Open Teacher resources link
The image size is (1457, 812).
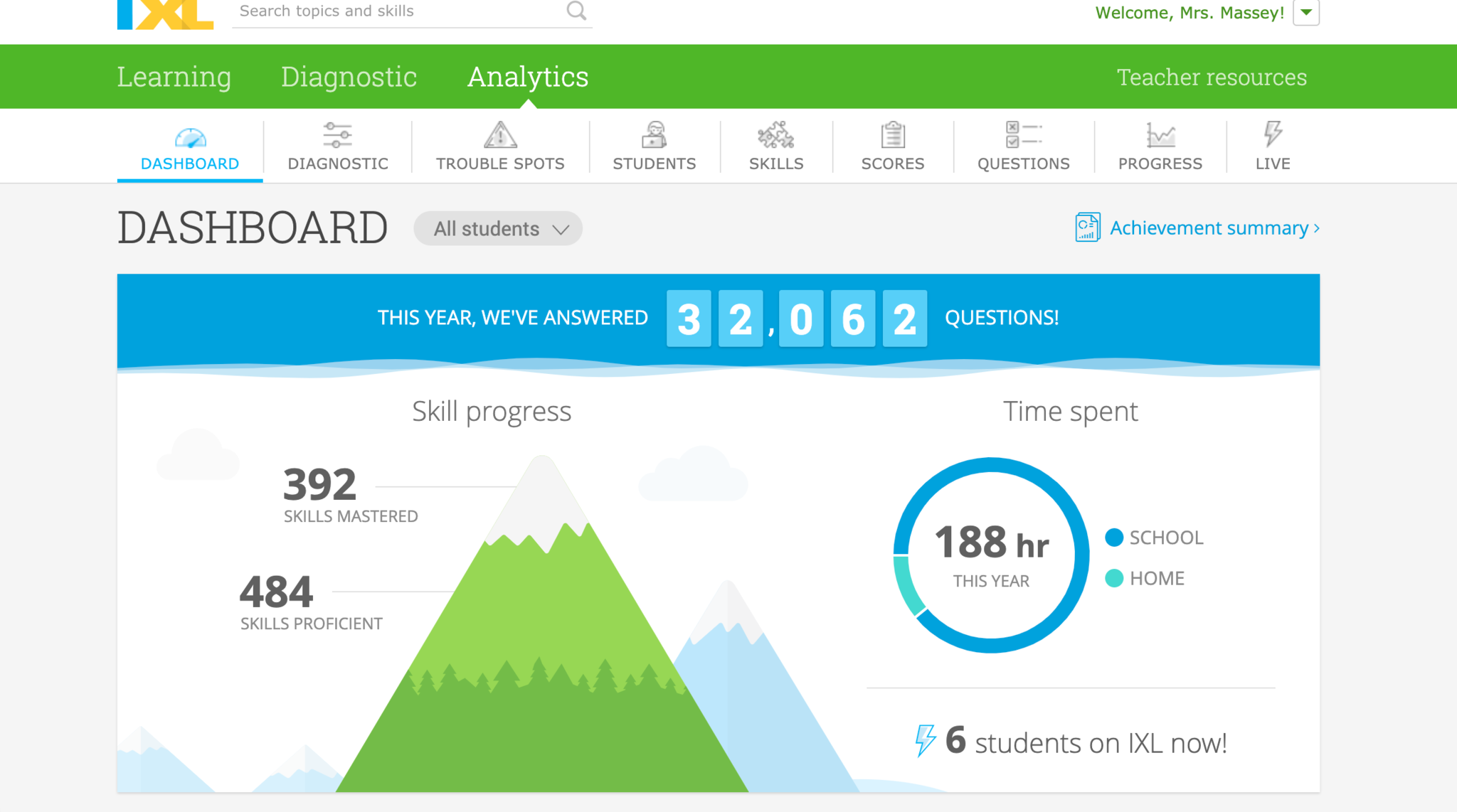pos(1212,77)
